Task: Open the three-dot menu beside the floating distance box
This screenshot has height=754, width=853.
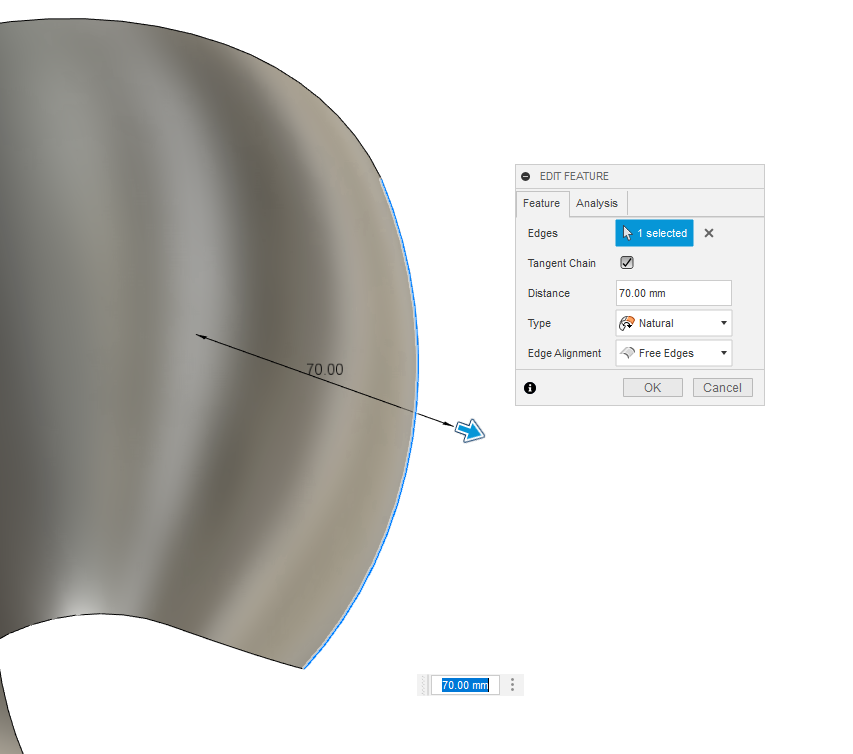Action: [x=512, y=685]
